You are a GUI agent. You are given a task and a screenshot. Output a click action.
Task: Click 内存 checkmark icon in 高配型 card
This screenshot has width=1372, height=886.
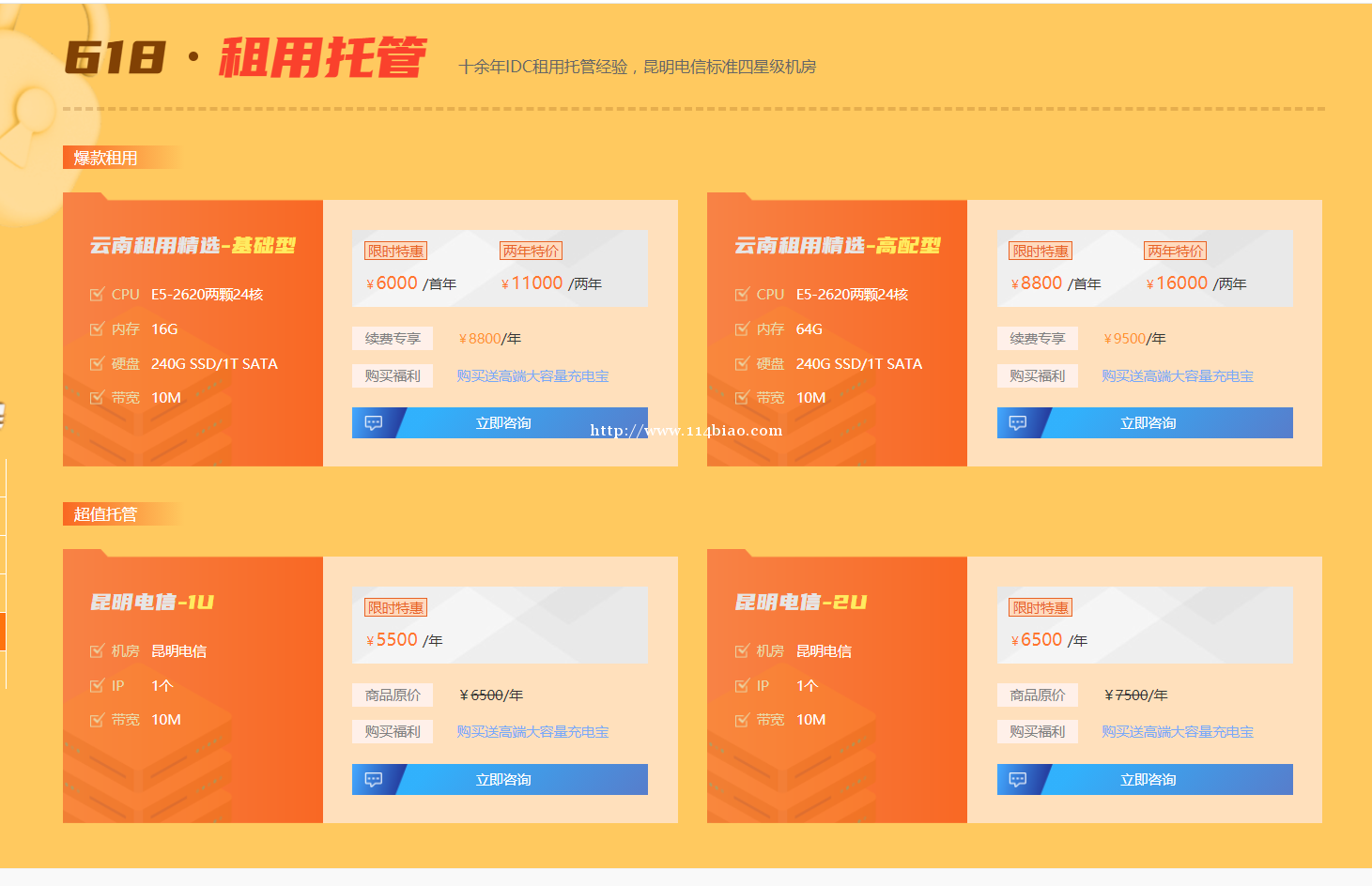pos(742,329)
